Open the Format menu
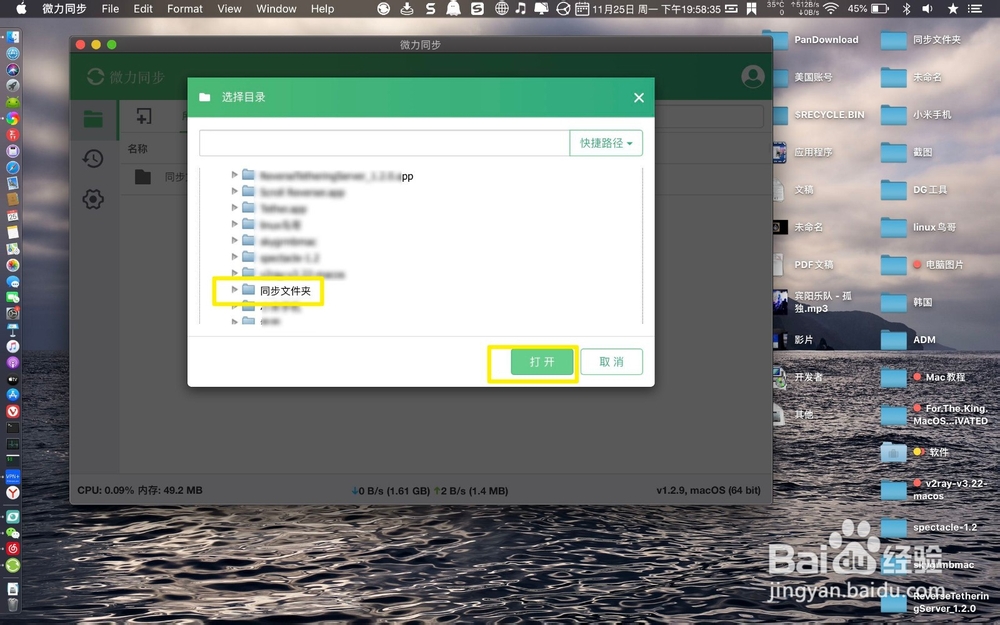The image size is (1000, 625). click(185, 9)
